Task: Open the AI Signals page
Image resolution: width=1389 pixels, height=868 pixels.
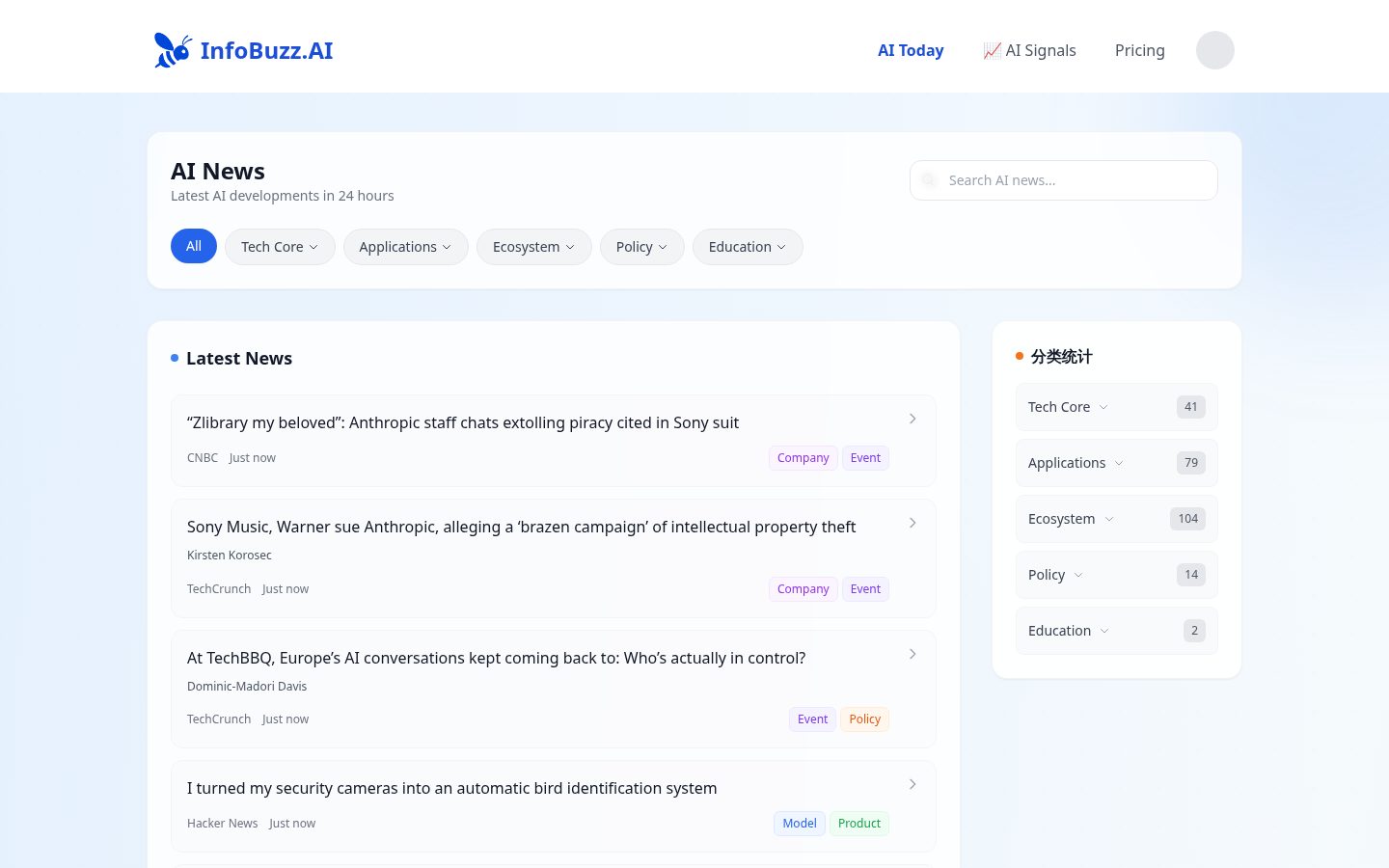Action: (x=1029, y=50)
